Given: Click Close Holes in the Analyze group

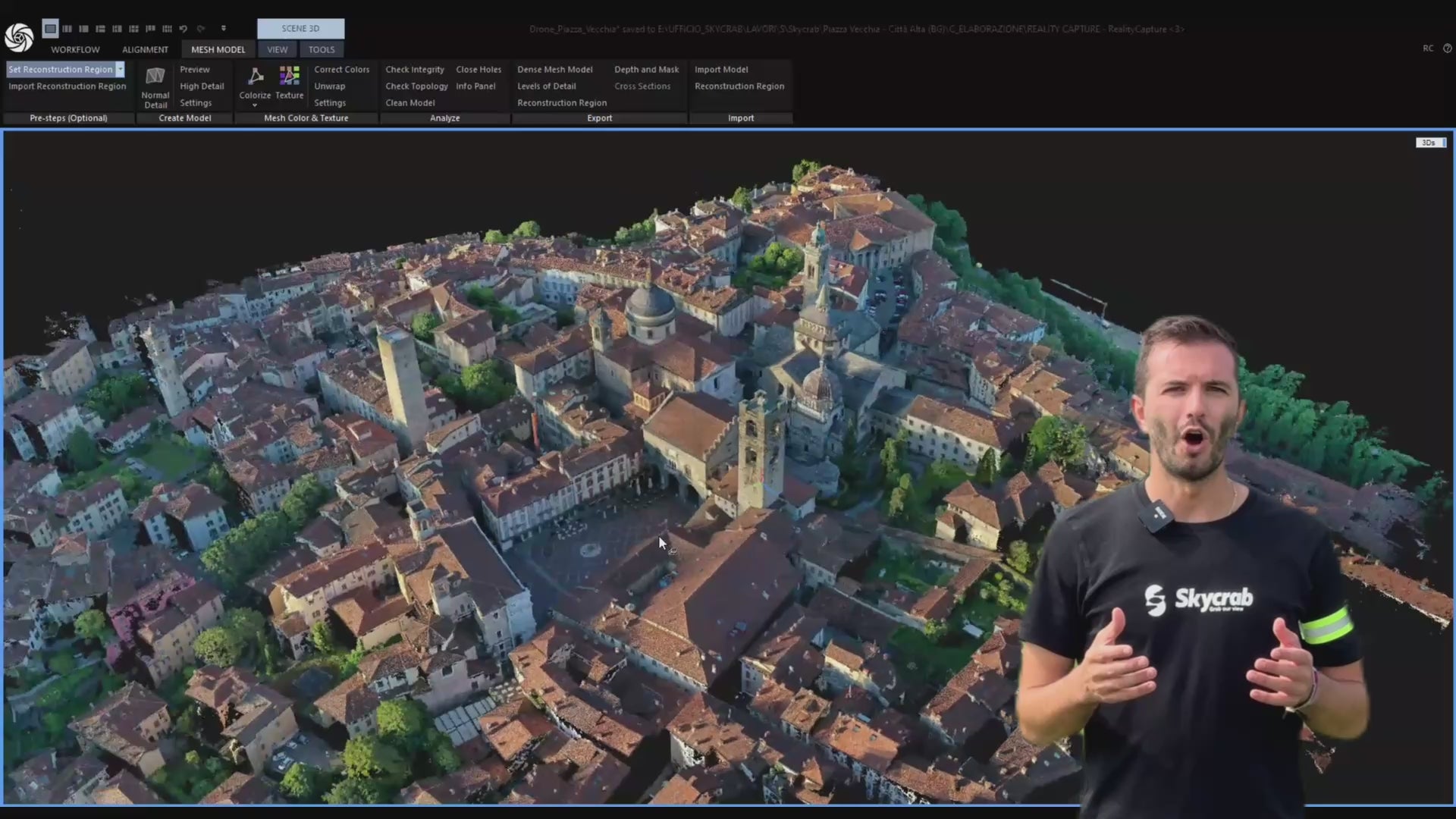Looking at the screenshot, I should point(479,69).
